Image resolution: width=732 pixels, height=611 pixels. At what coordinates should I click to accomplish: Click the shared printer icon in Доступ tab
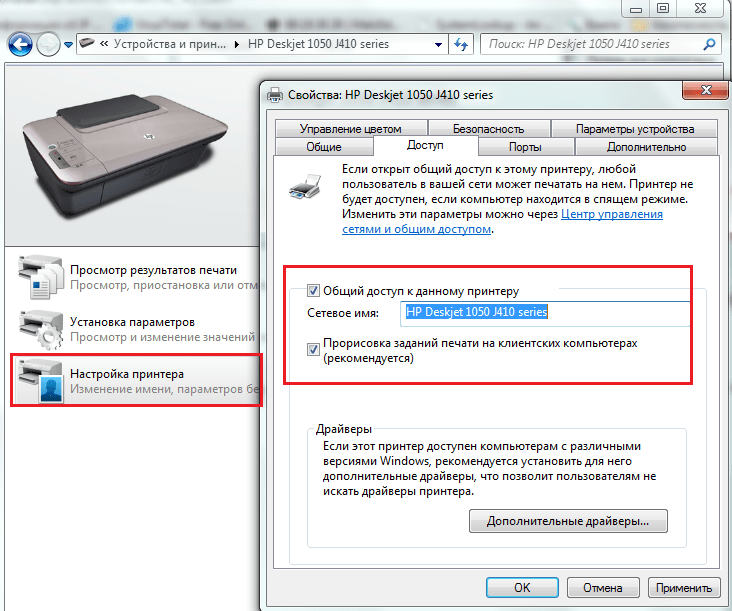pos(305,186)
